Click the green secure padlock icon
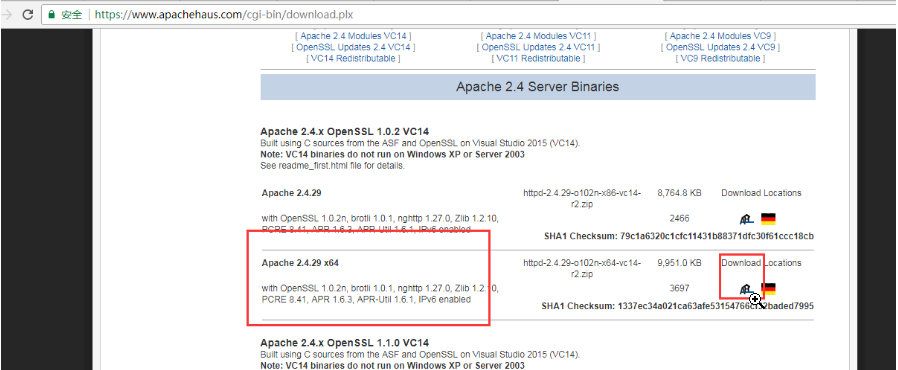 [x=52, y=15]
